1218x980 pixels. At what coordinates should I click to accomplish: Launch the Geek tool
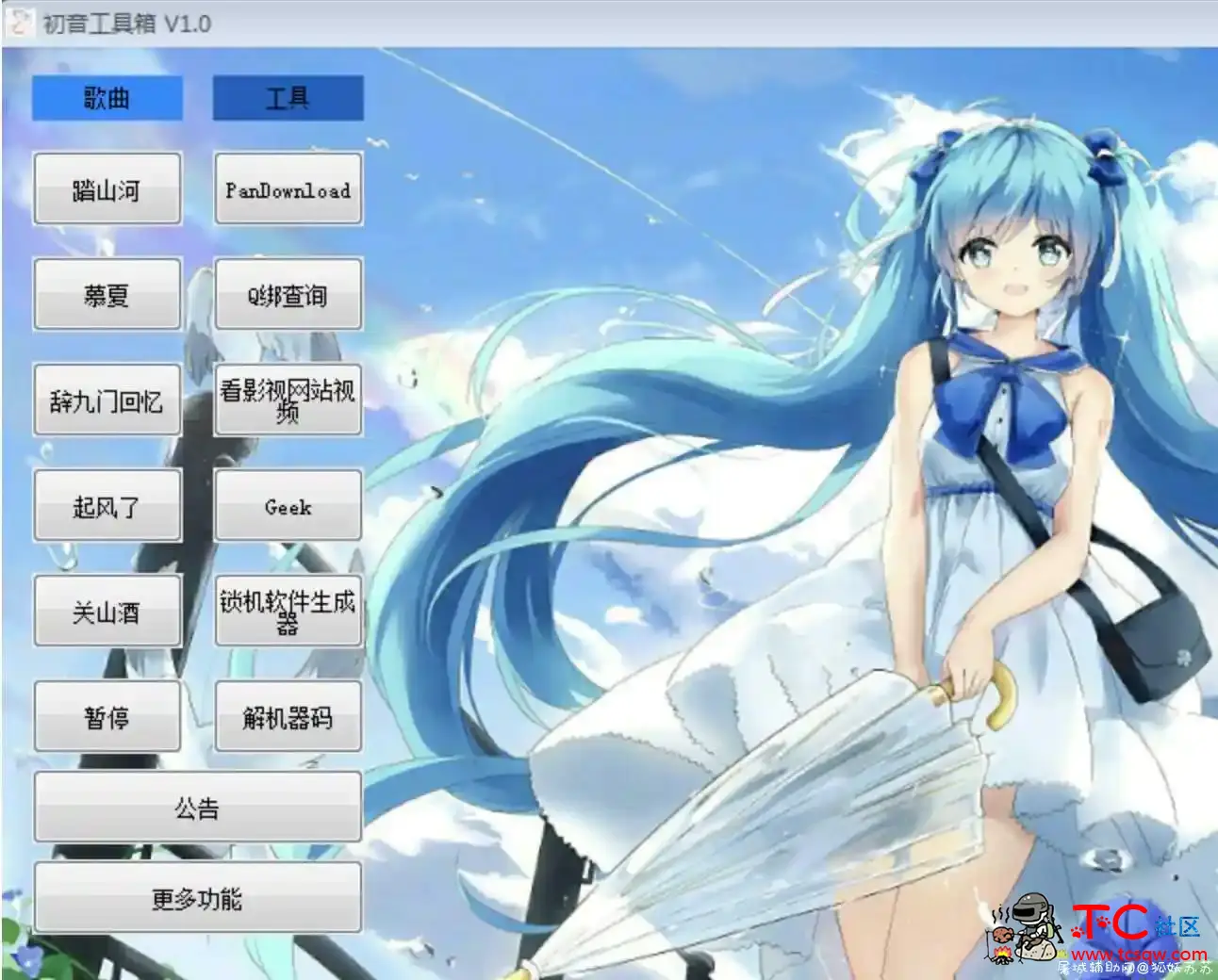pos(288,506)
